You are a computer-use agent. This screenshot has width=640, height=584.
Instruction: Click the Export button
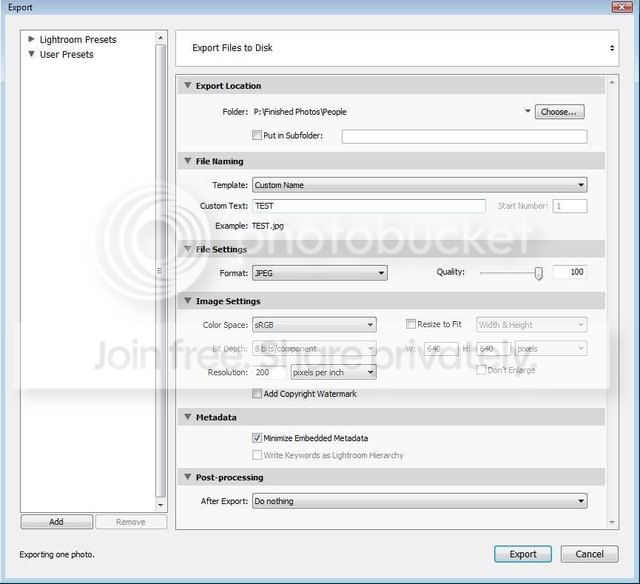523,554
